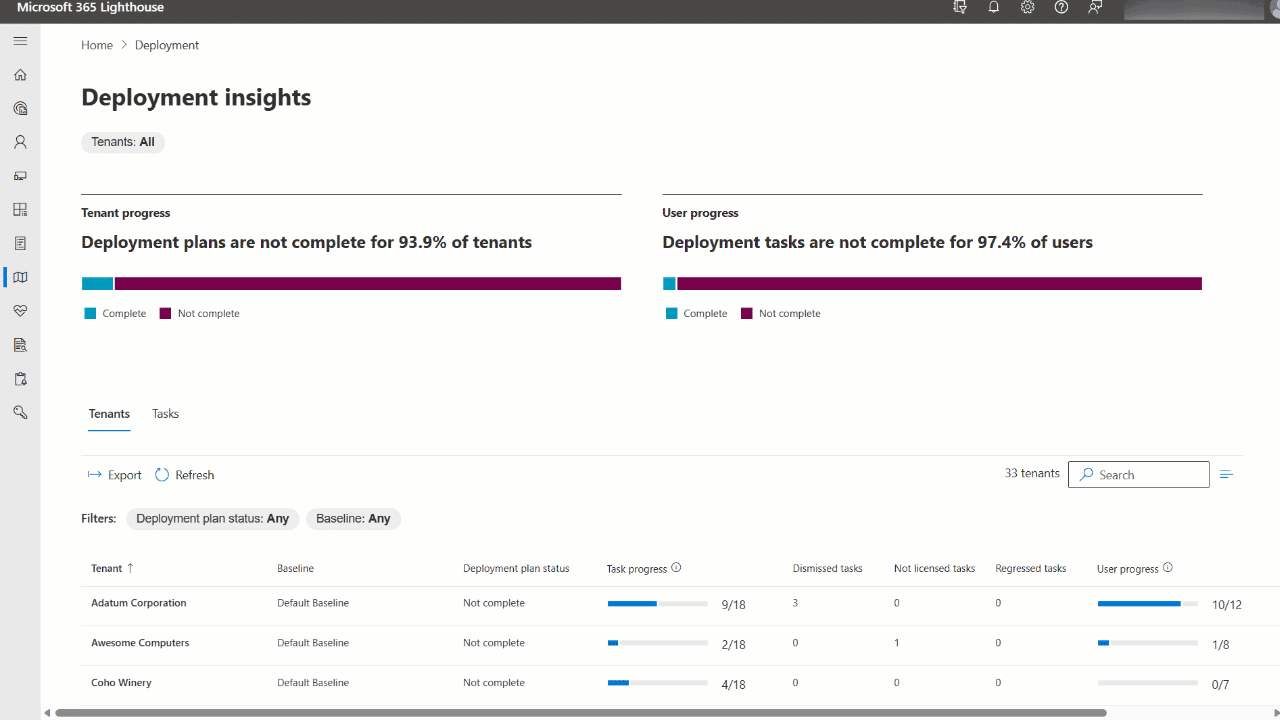Open the Users icon in sidebar
1280x720 pixels.
tap(20, 141)
